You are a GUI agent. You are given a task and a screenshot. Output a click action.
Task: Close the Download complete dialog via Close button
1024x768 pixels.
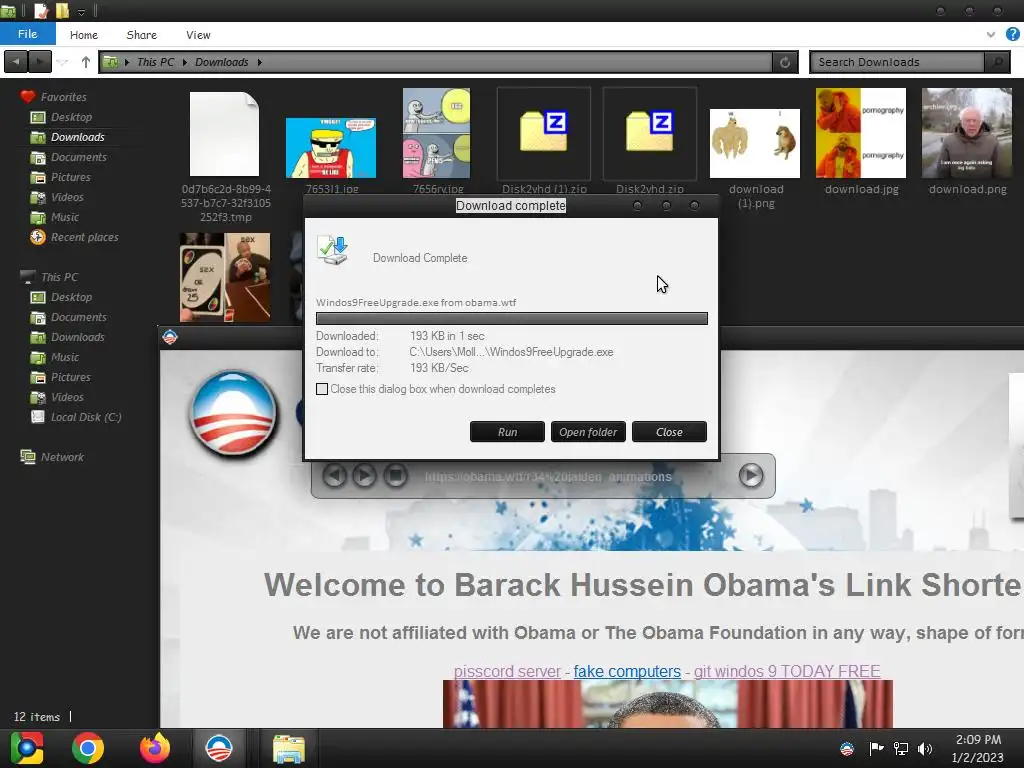tap(669, 432)
